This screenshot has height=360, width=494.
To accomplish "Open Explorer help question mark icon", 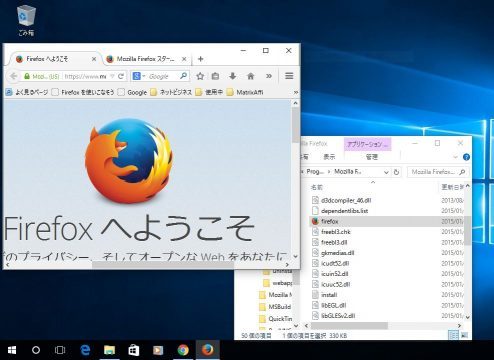I will (466, 157).
